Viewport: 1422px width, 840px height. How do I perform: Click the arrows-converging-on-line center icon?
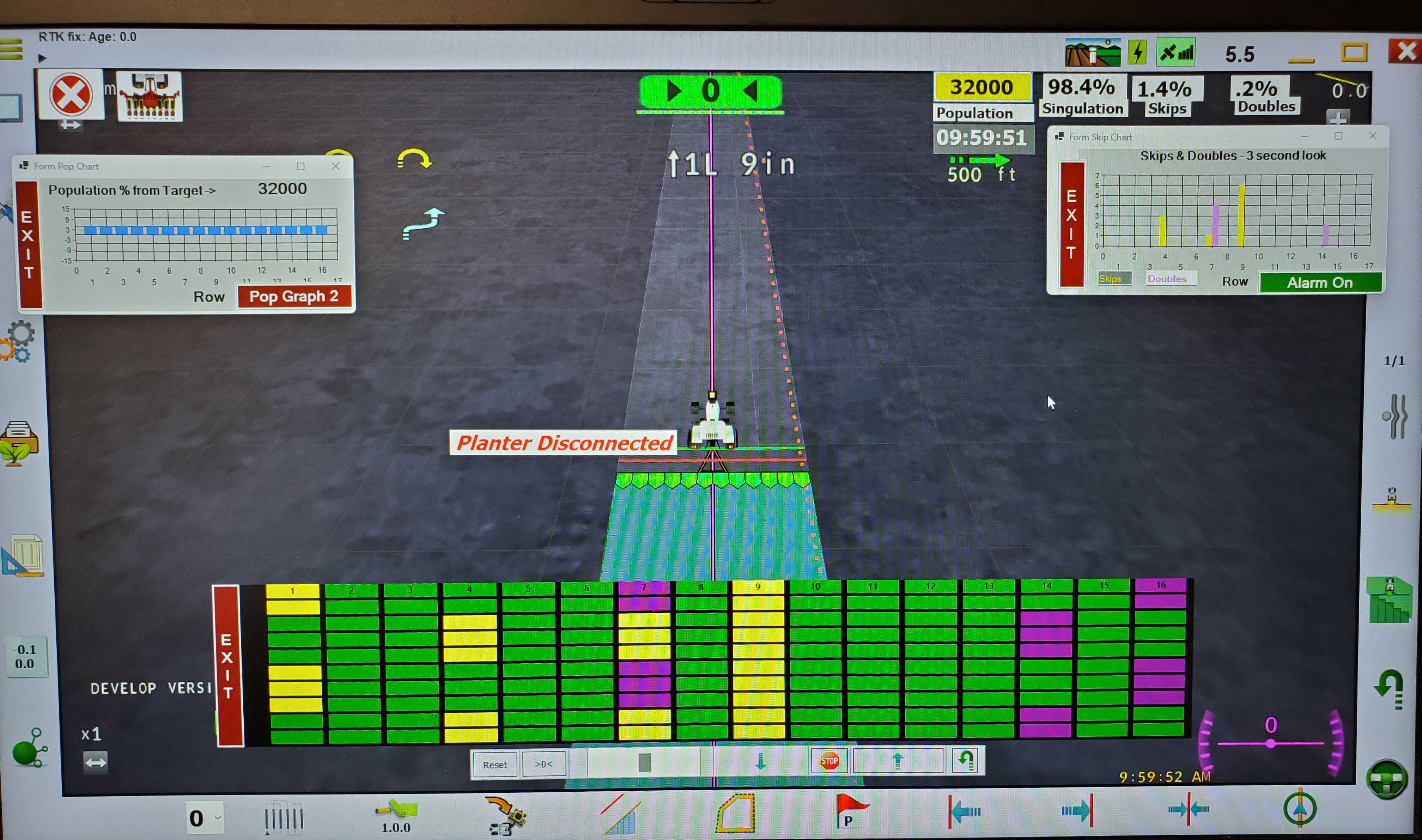click(x=1188, y=809)
